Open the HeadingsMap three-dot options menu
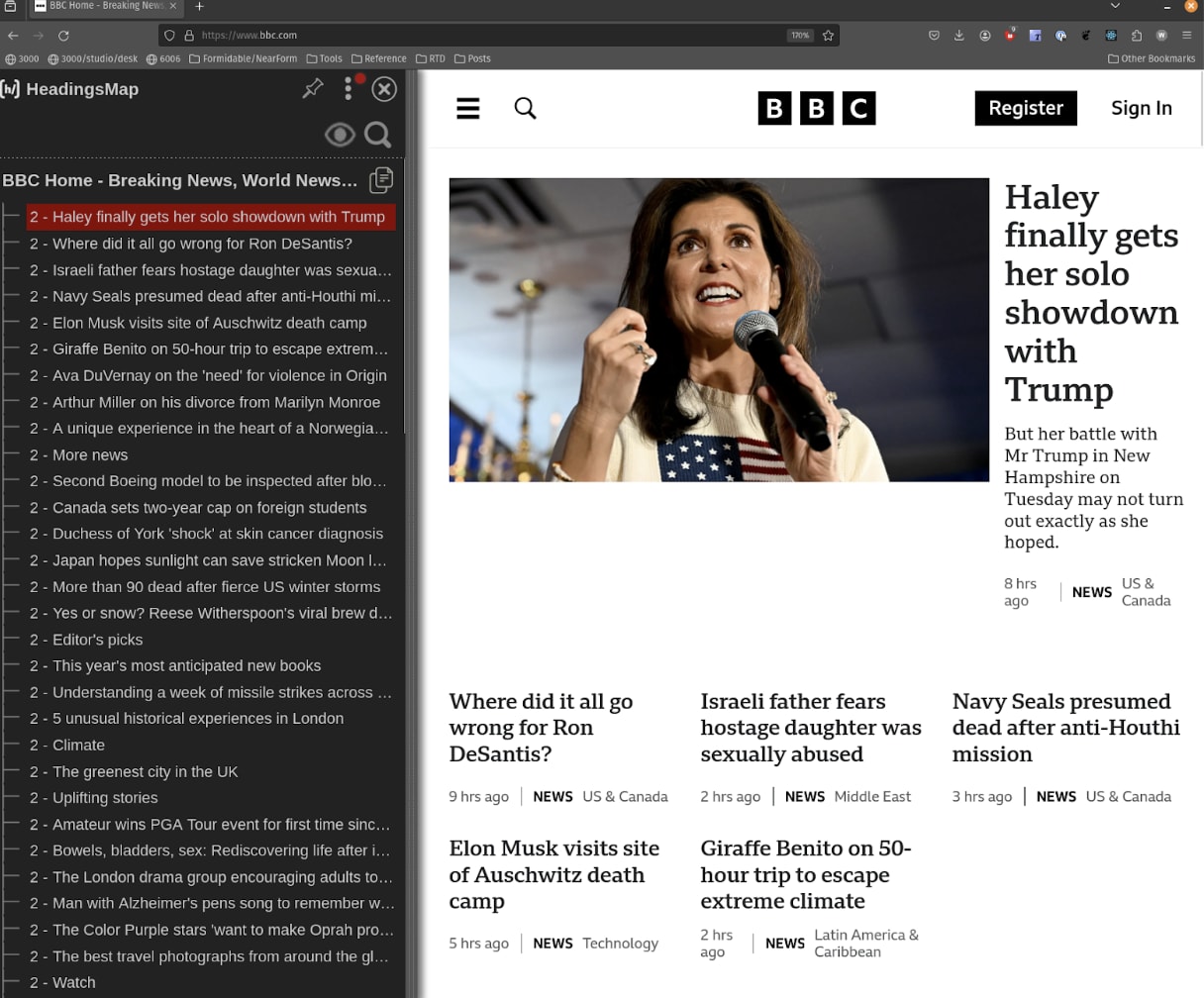Viewport: 1204px width, 998px height. [349, 89]
